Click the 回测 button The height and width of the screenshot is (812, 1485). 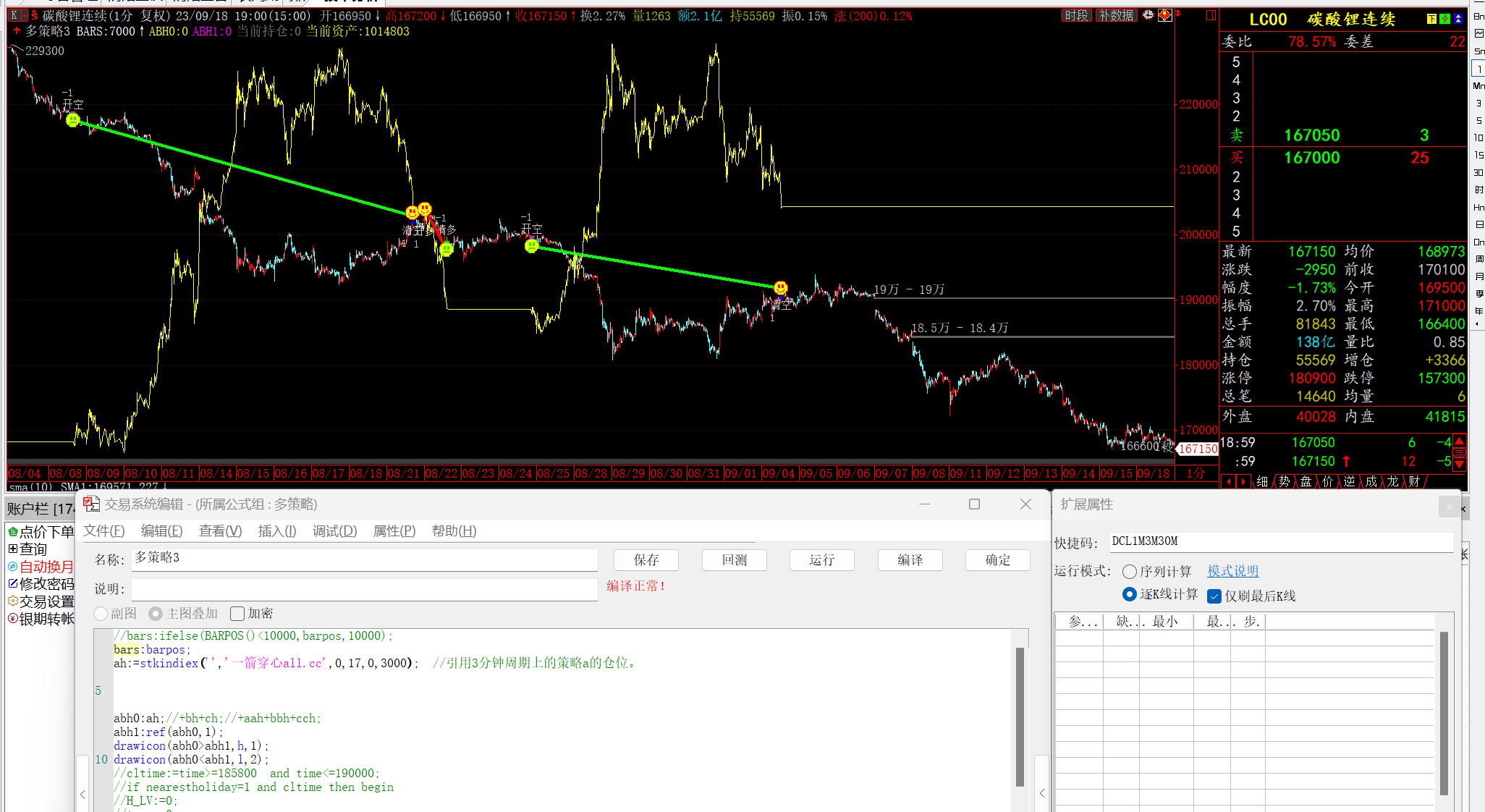click(x=734, y=560)
